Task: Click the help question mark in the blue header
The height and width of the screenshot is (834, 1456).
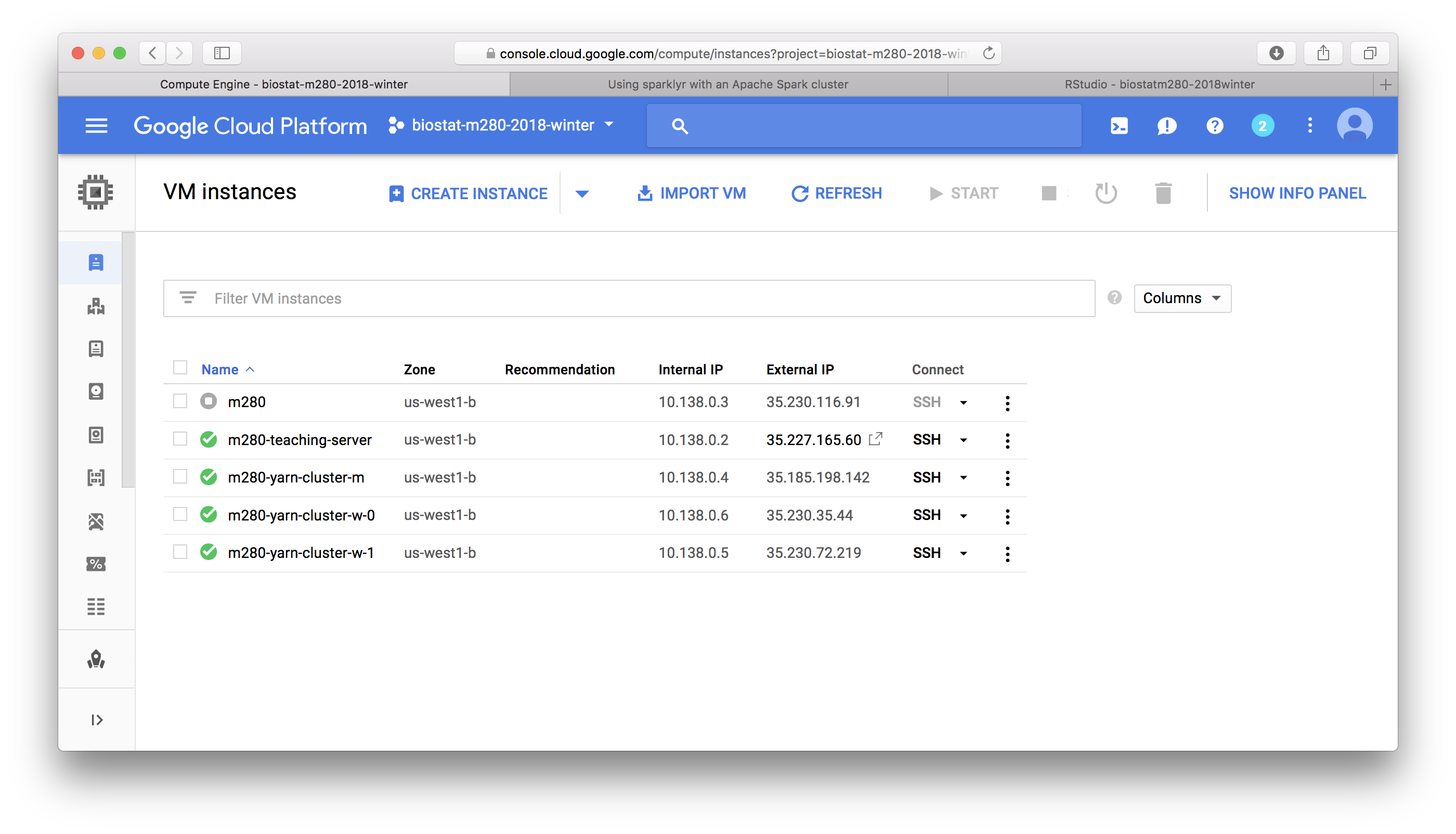Action: tap(1214, 125)
